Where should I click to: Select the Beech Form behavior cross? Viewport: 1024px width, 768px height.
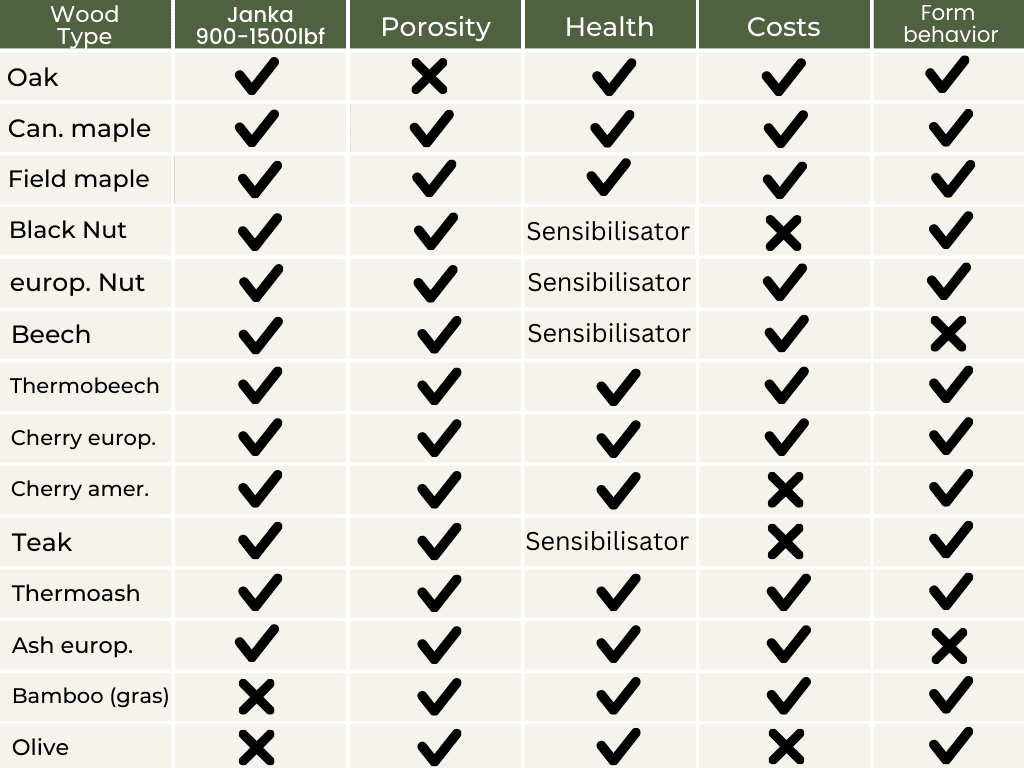pyautogui.click(x=948, y=334)
